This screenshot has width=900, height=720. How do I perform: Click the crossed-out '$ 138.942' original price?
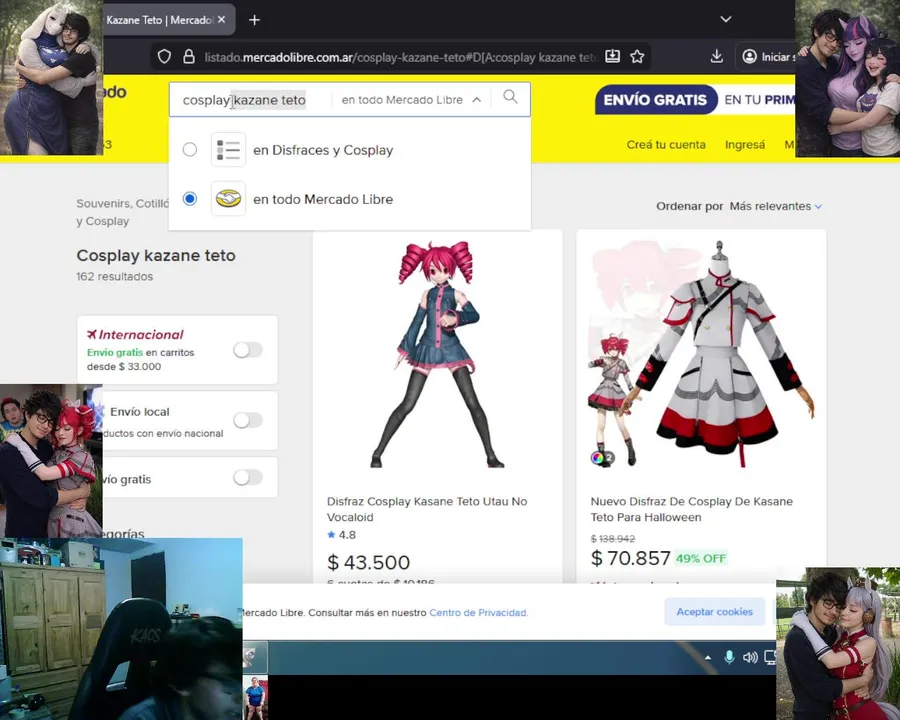click(612, 539)
